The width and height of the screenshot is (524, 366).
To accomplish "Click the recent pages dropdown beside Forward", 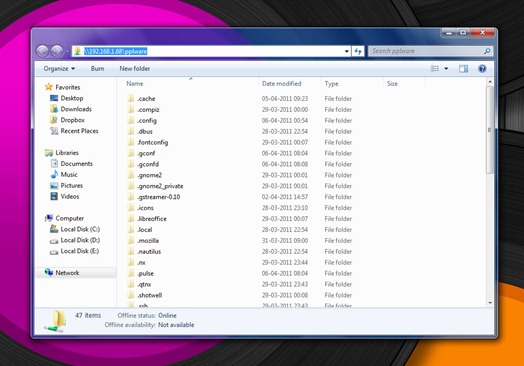I will (67, 51).
